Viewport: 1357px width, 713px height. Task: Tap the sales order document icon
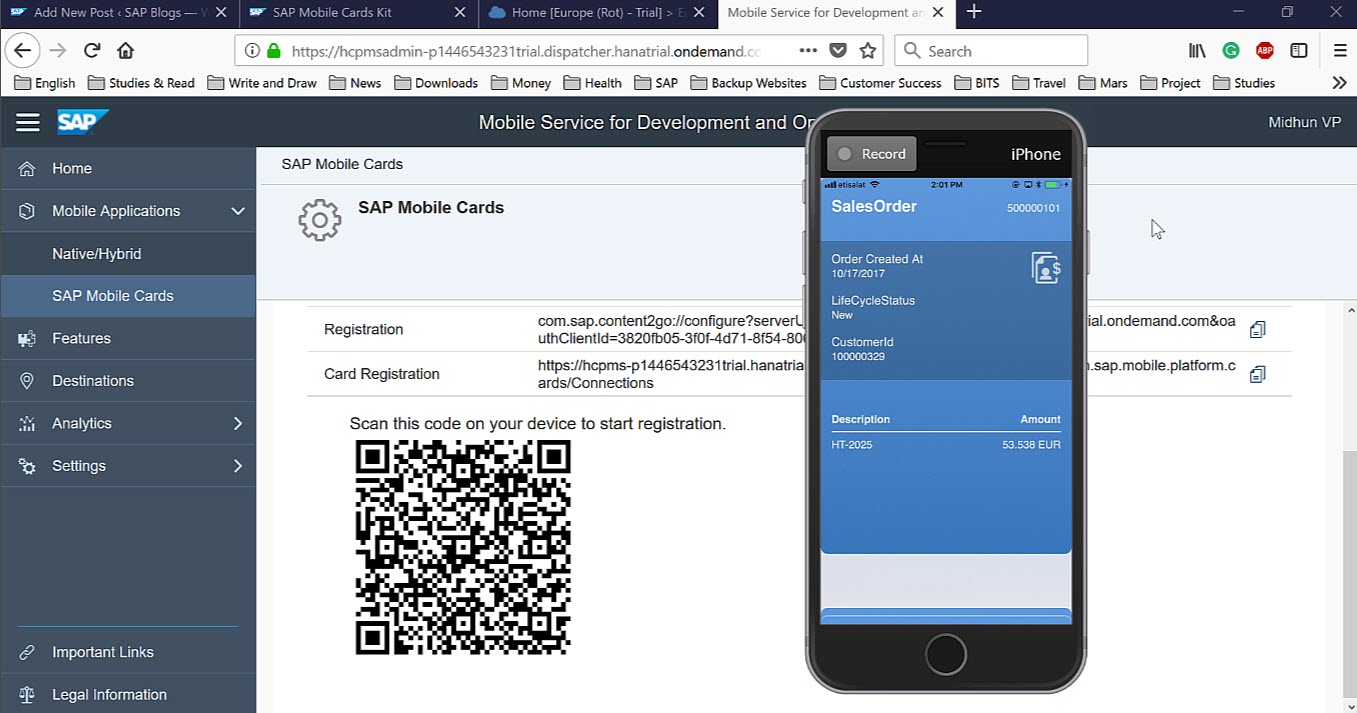1046,268
